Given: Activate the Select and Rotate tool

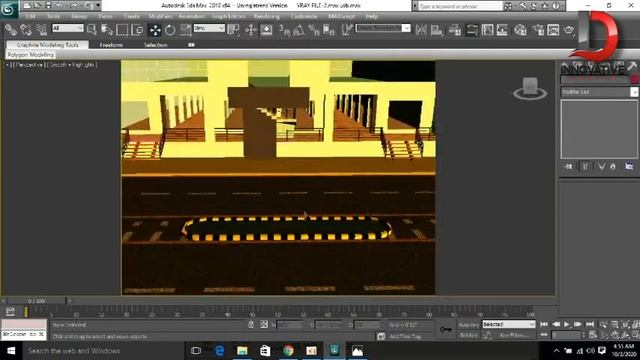Looking at the screenshot, I should [x=170, y=30].
